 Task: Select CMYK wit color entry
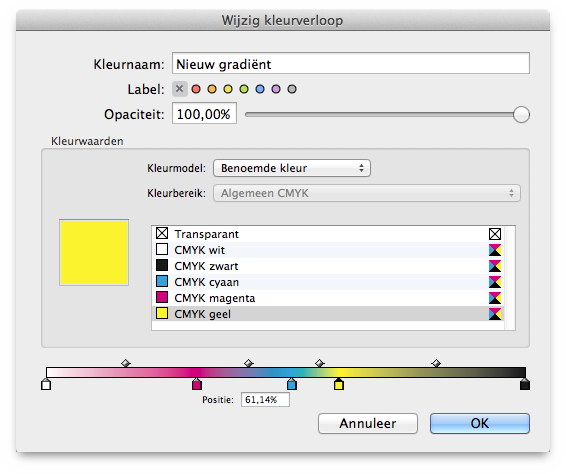click(x=328, y=250)
